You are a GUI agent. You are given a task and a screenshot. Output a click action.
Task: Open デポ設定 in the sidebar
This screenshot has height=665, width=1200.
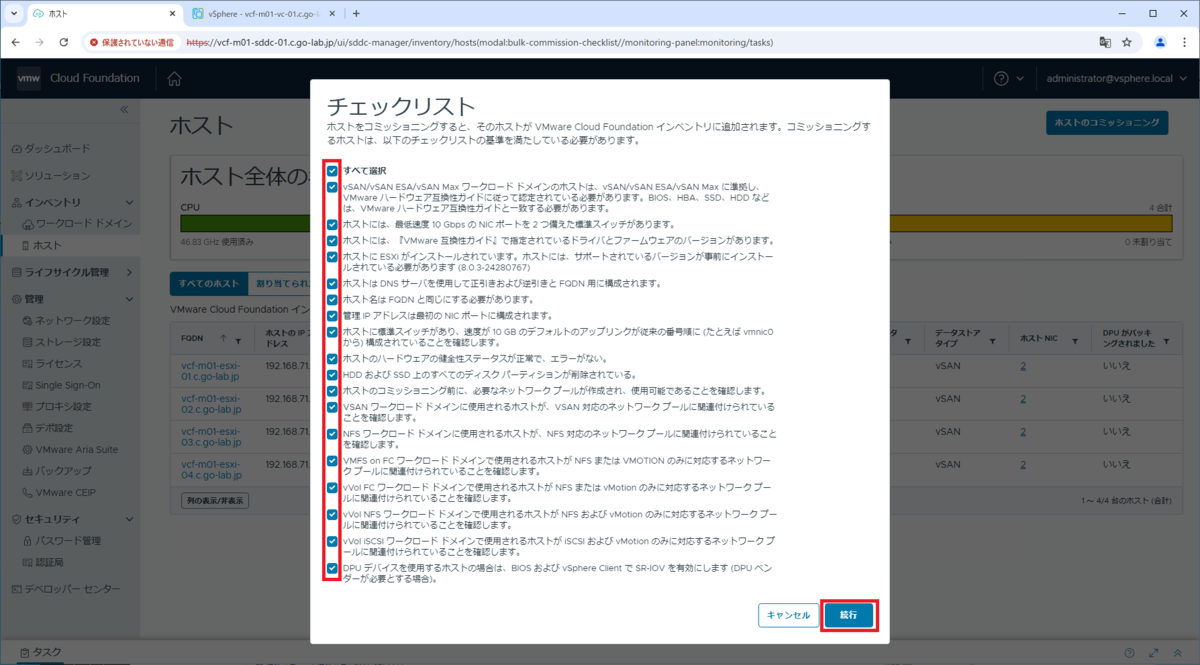point(56,428)
